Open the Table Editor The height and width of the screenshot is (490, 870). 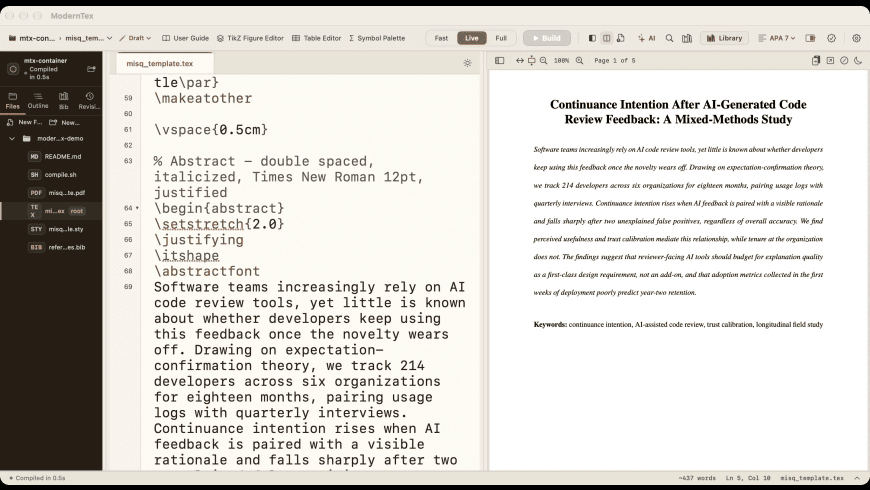[316, 38]
